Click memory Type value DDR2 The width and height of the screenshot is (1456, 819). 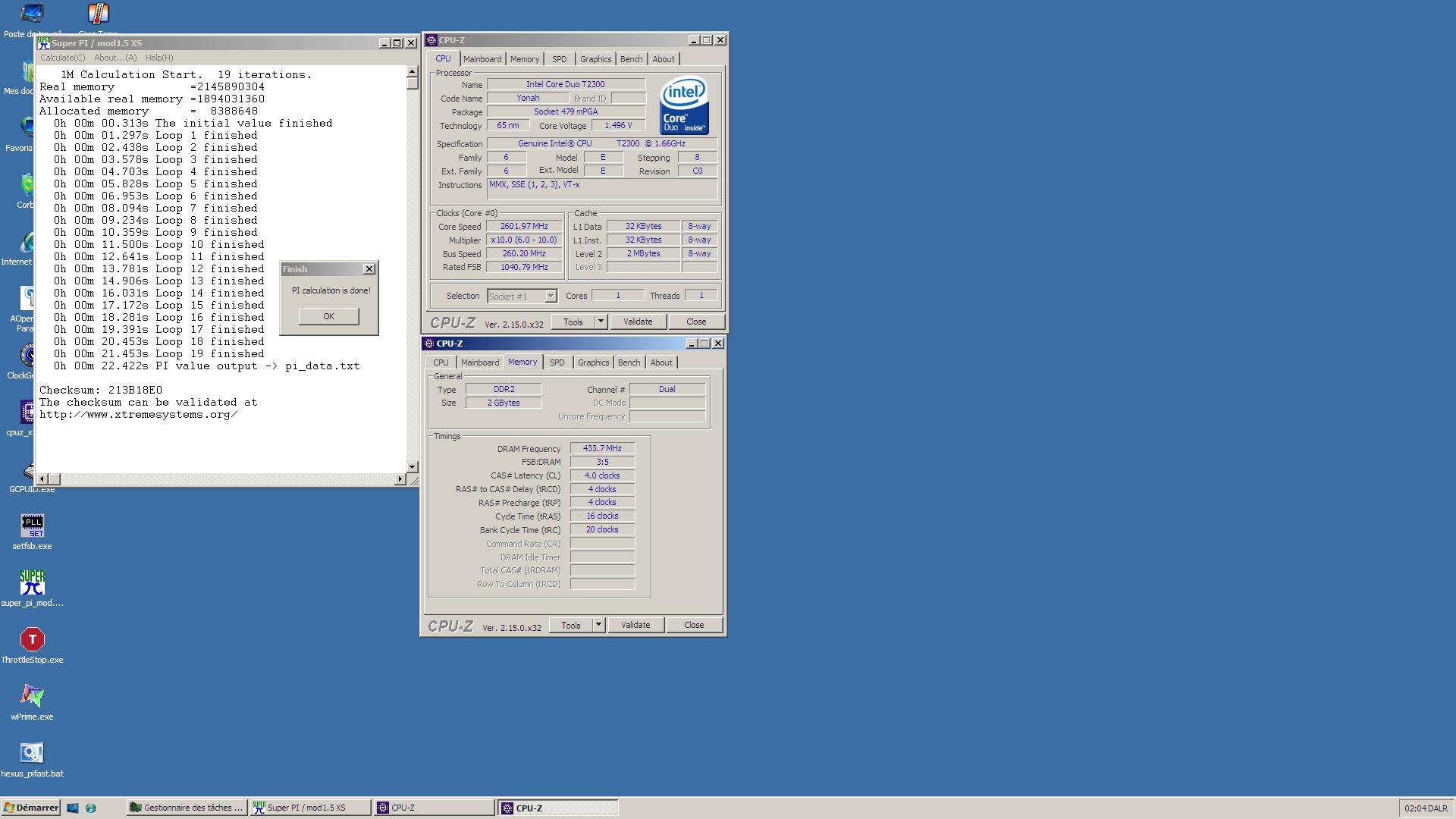pyautogui.click(x=504, y=389)
